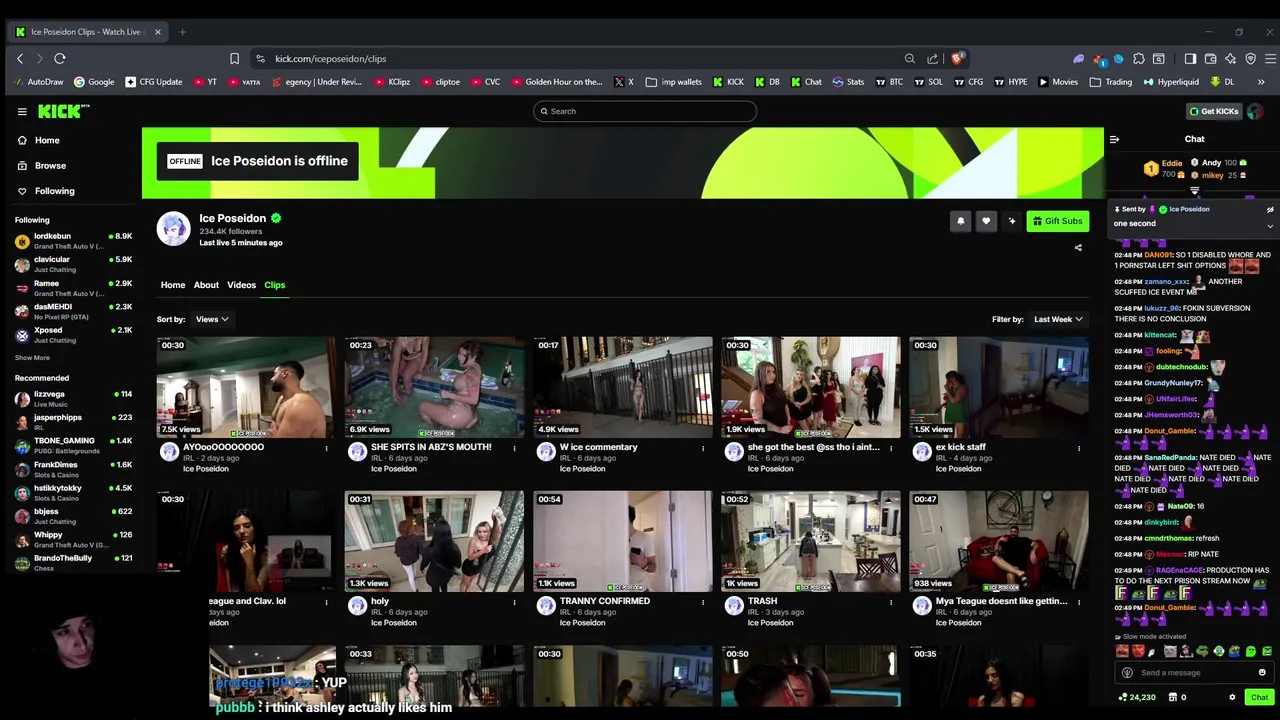This screenshot has width=1280, height=720.
Task: Open the sparkle options button beside Gift Subs
Action: click(x=1012, y=221)
